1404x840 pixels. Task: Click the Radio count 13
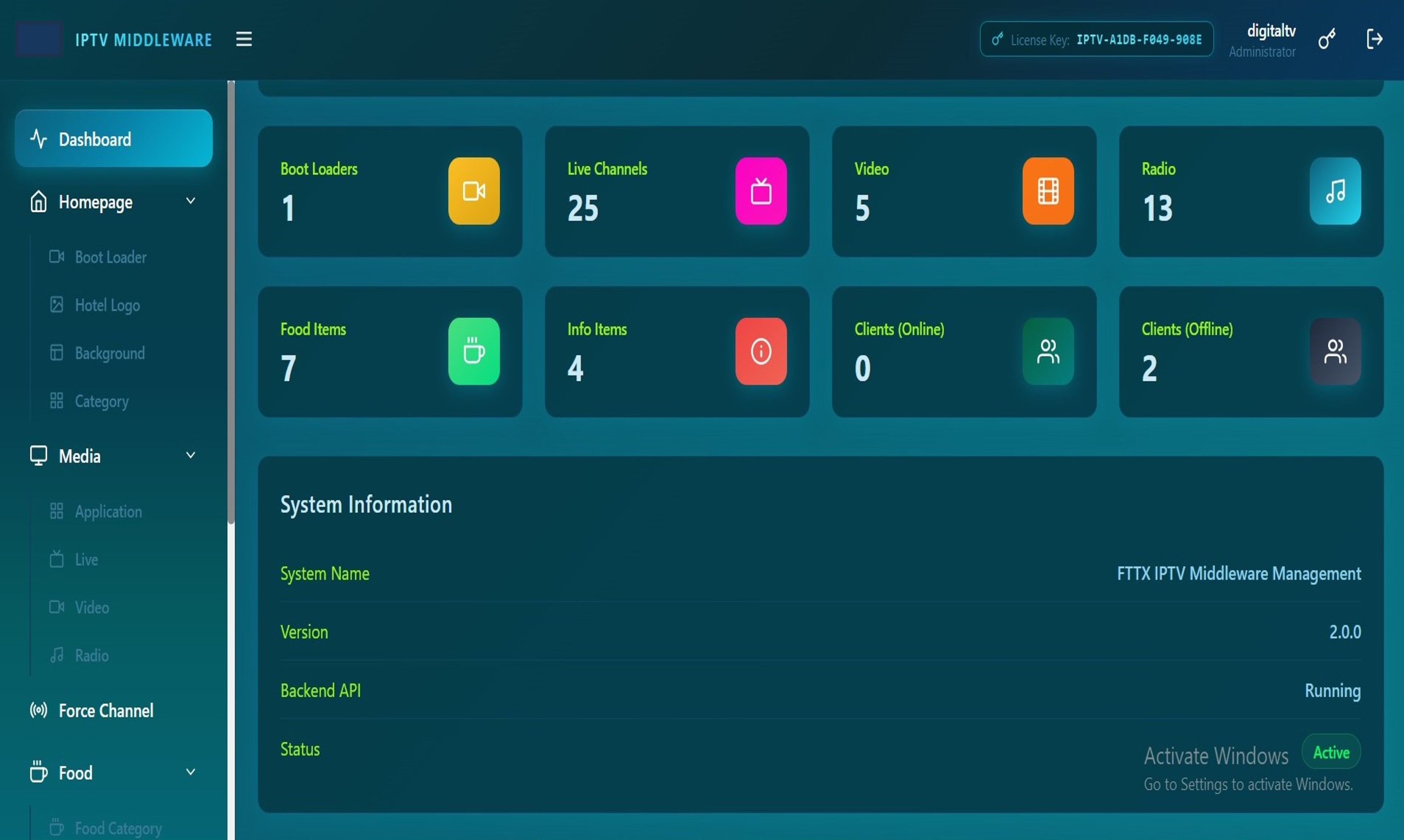coord(1157,208)
